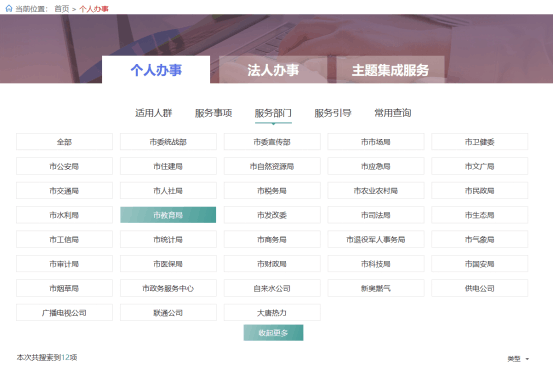553x372 pixels.
Task: Open the 个人办事 breadcrumb link
Action: click(94, 9)
